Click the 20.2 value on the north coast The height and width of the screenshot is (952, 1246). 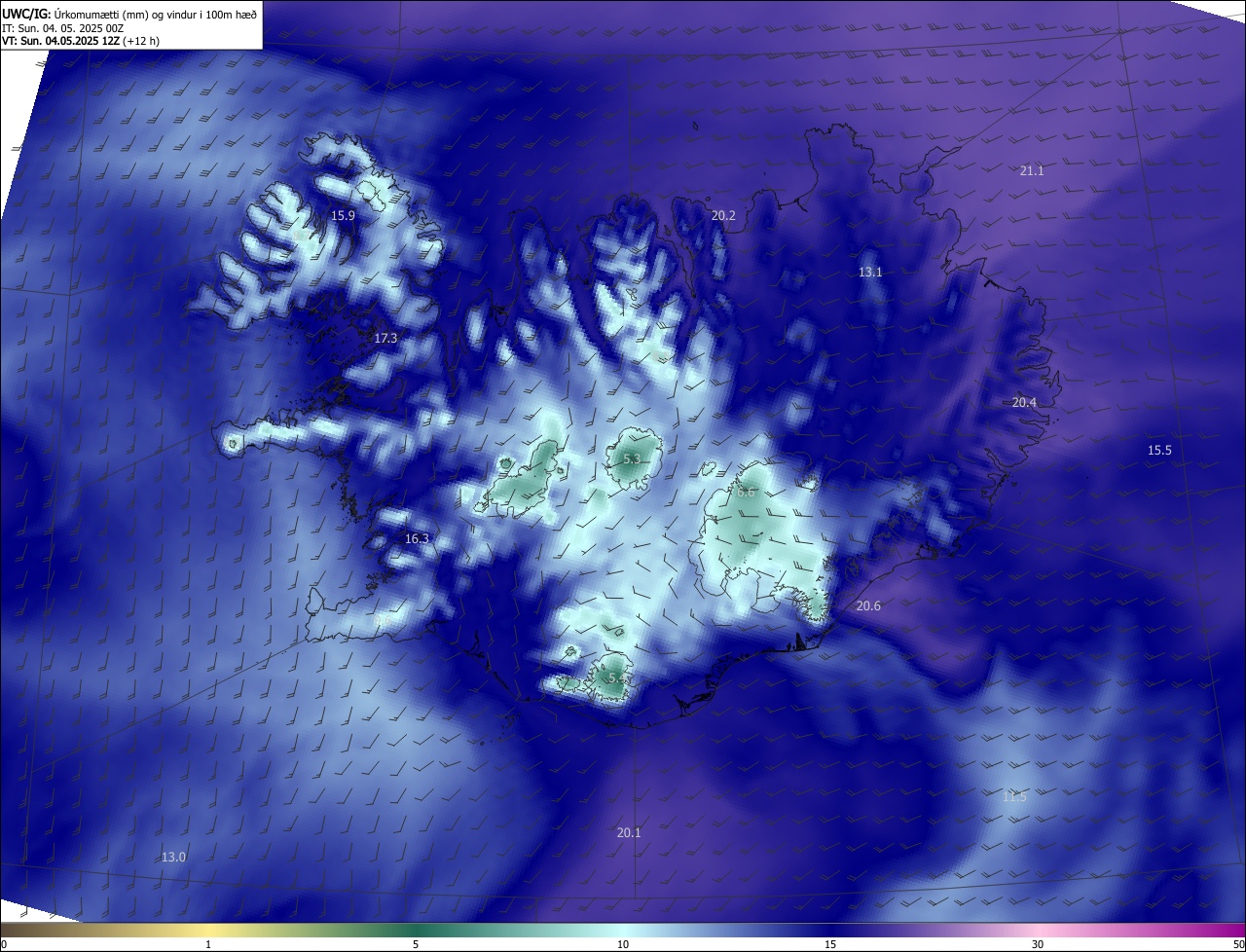(723, 215)
